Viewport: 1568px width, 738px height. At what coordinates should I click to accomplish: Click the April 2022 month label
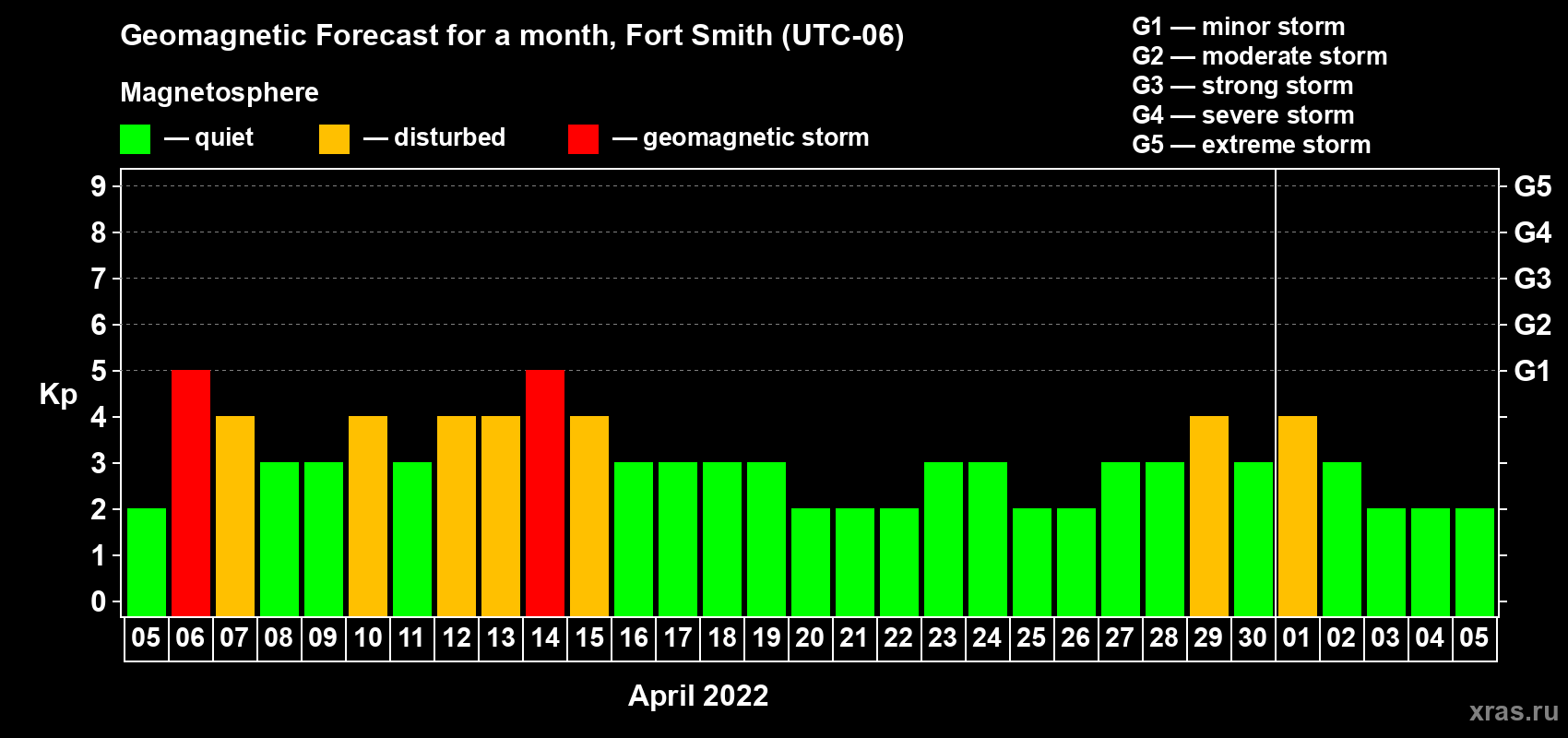tap(698, 696)
